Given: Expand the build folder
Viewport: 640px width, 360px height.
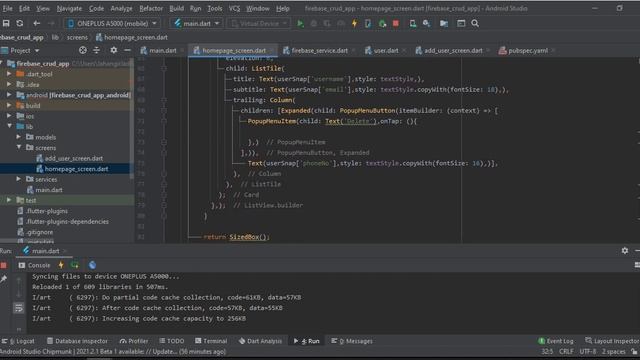Looking at the screenshot, I should 9,105.
